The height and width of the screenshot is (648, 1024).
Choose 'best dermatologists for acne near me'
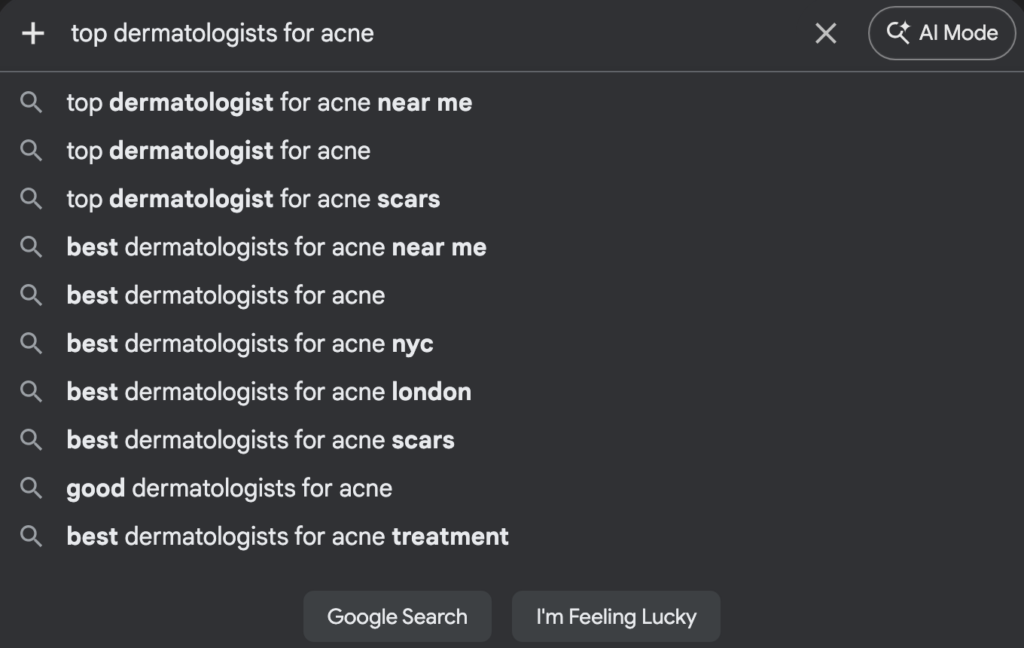[276, 247]
